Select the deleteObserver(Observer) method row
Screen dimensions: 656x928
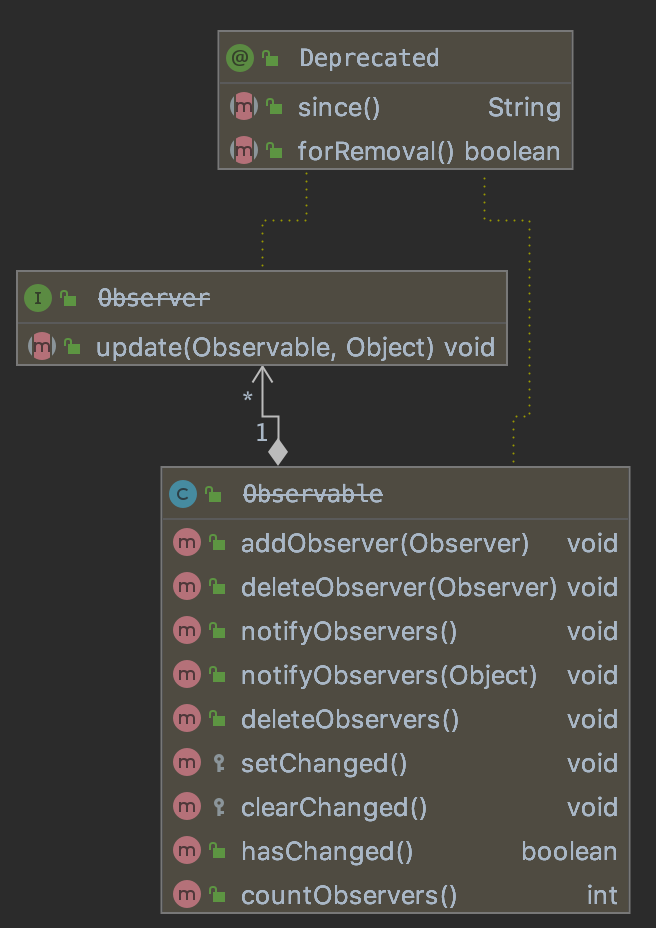pos(398,588)
